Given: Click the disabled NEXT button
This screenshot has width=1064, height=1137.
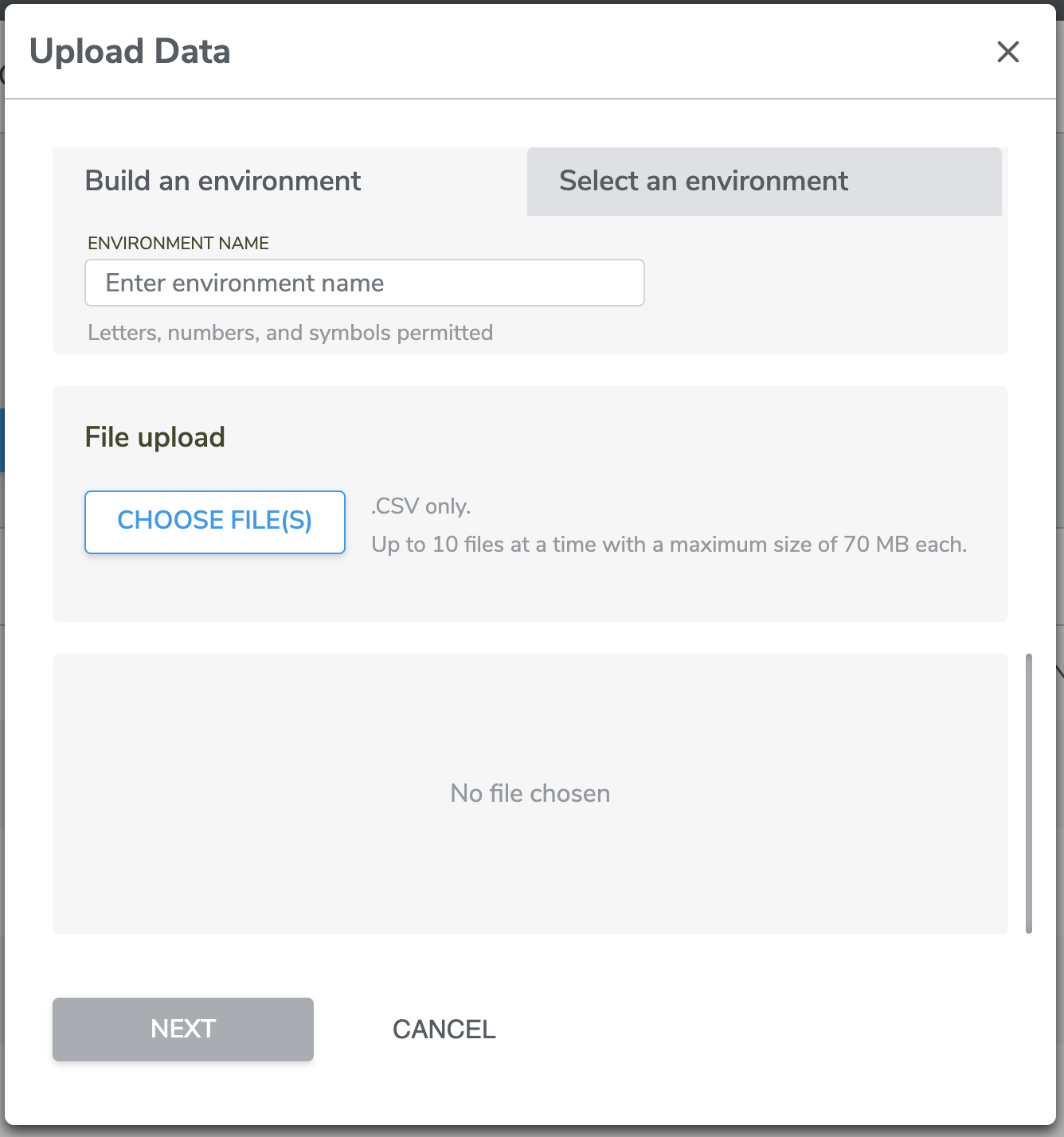Looking at the screenshot, I should [x=183, y=1029].
